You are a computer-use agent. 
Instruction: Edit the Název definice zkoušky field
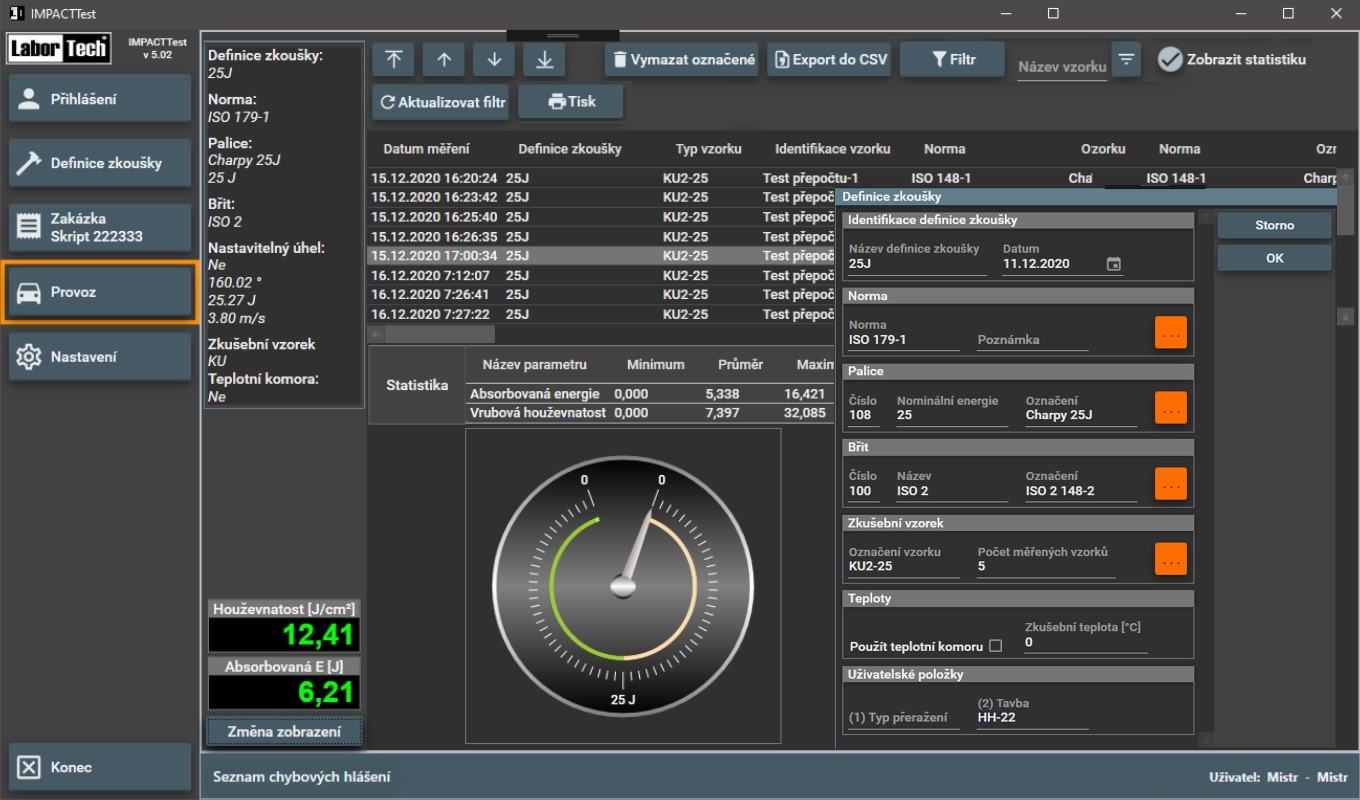pos(917,264)
